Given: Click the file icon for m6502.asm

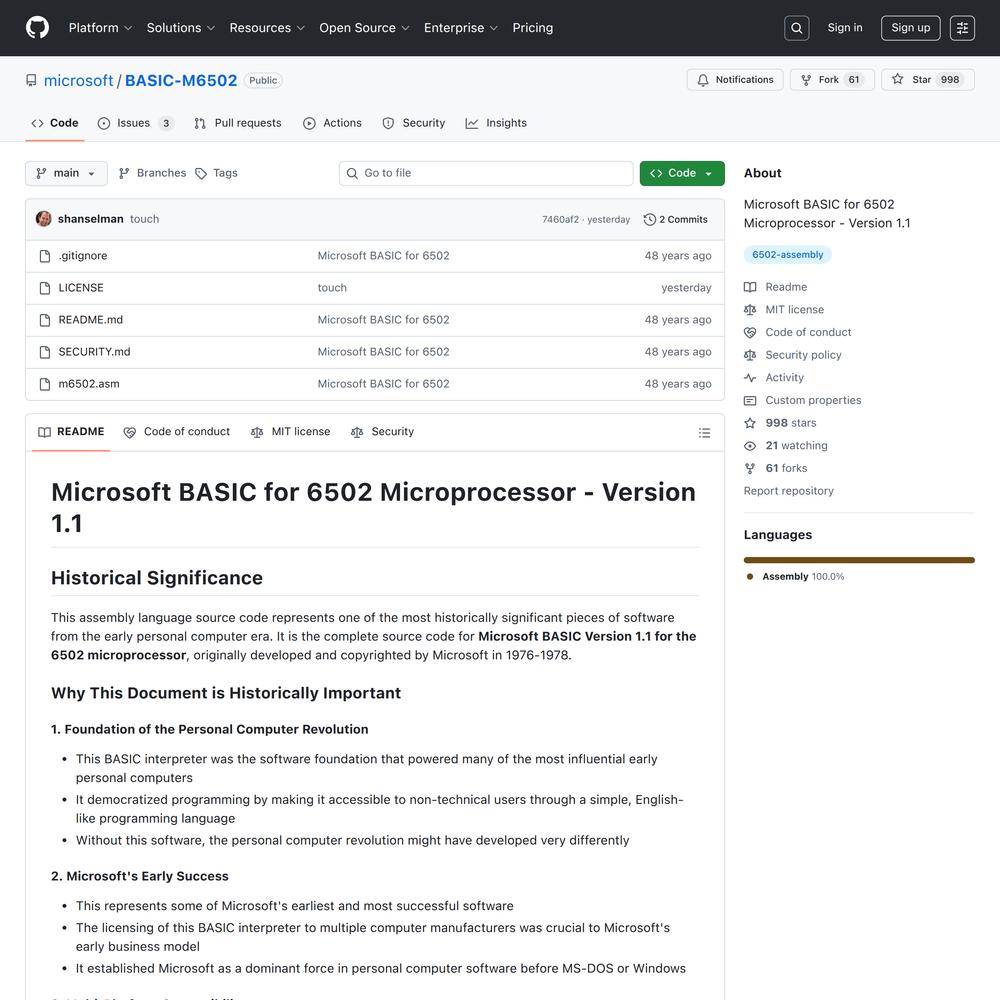Looking at the screenshot, I should click(x=45, y=384).
